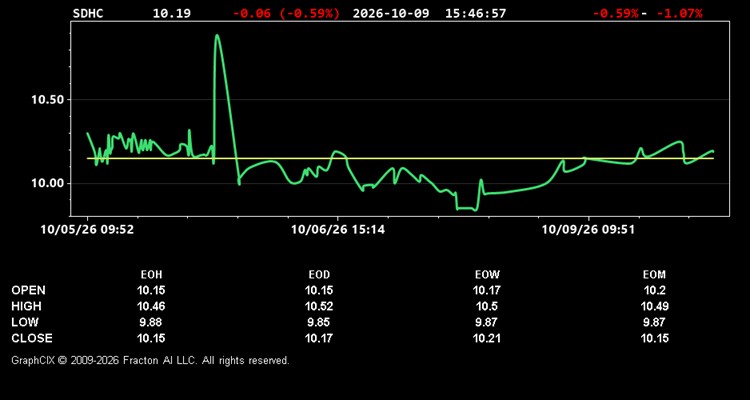Image resolution: width=750 pixels, height=400 pixels.
Task: Click EOH high value 10.46
Action: 151,306
